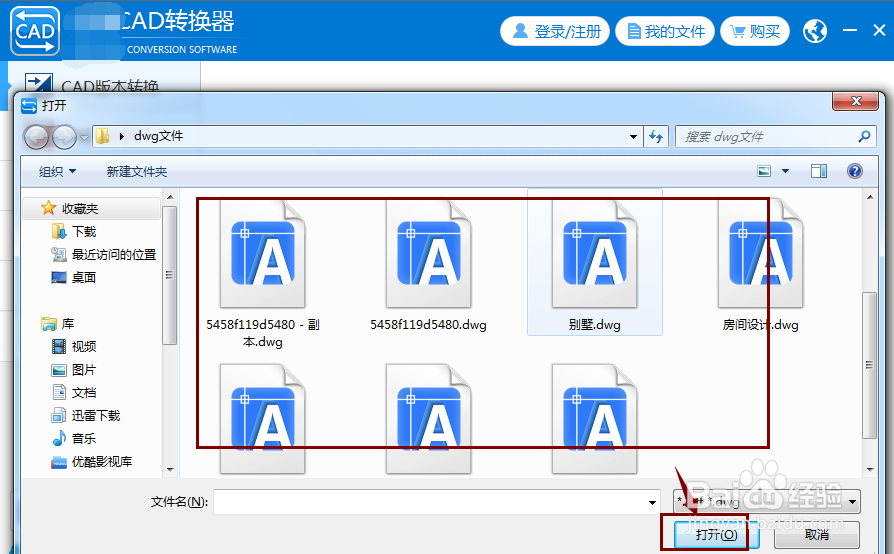
Task: Click the dwg文件 path in address bar
Action: [159, 136]
